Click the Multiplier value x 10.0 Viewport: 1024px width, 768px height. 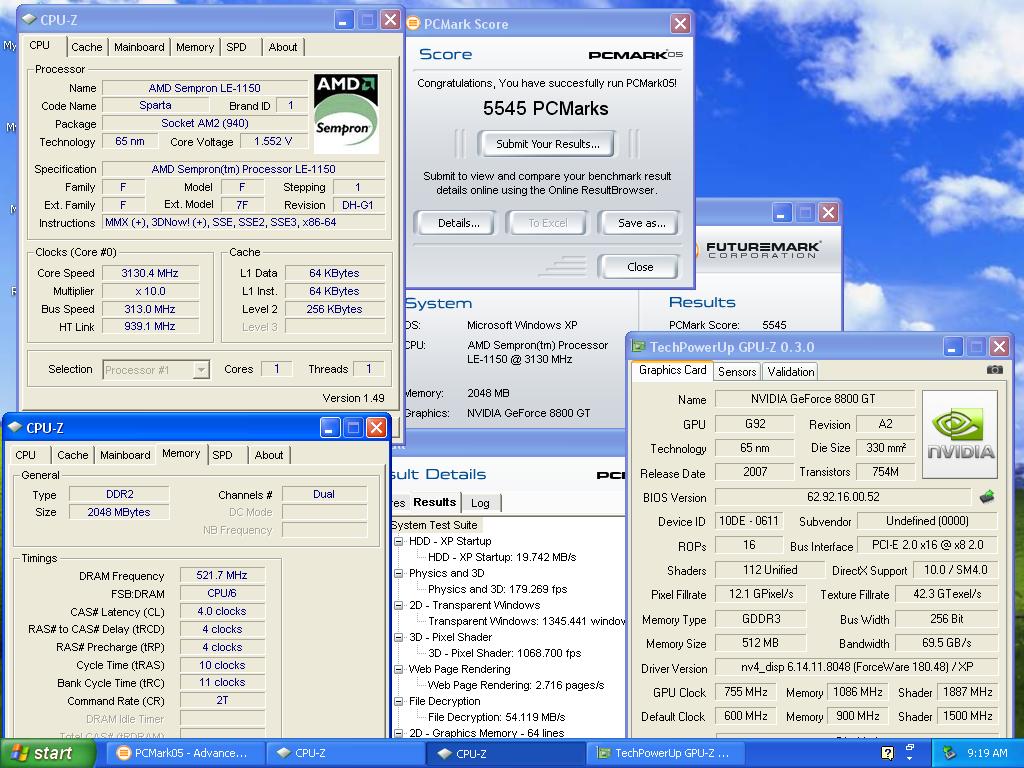[x=150, y=291]
